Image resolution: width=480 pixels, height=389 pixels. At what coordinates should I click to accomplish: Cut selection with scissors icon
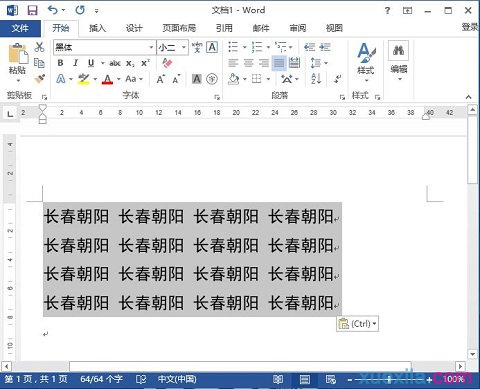[x=39, y=47]
